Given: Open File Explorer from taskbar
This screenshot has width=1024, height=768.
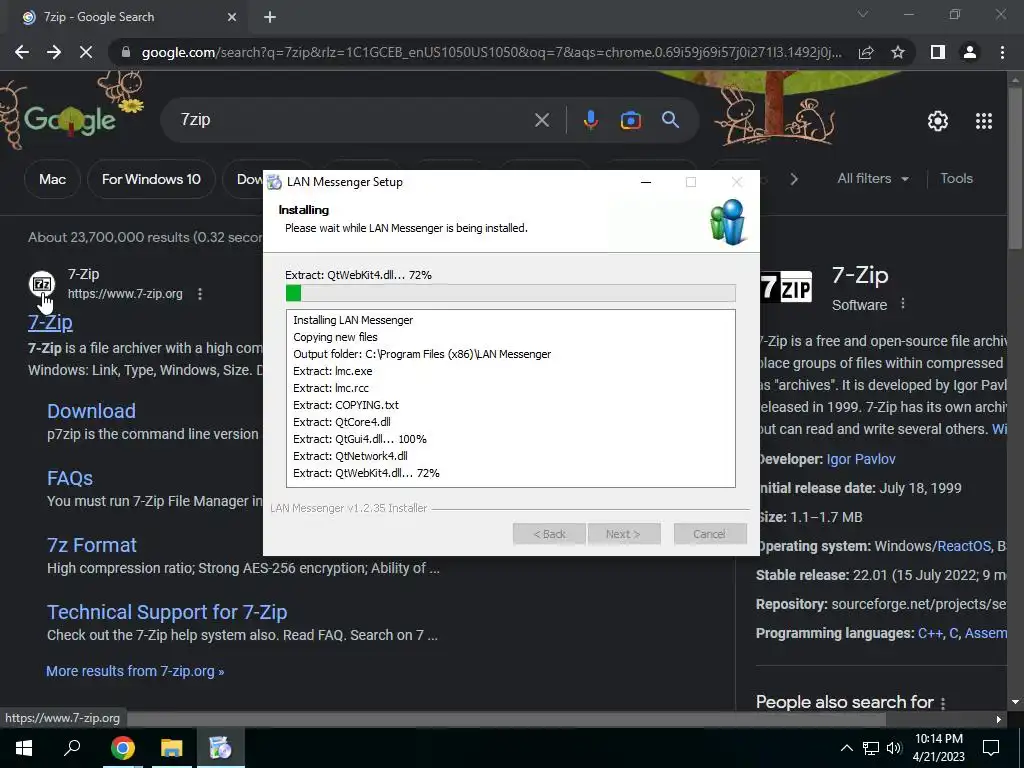Looking at the screenshot, I should 172,748.
